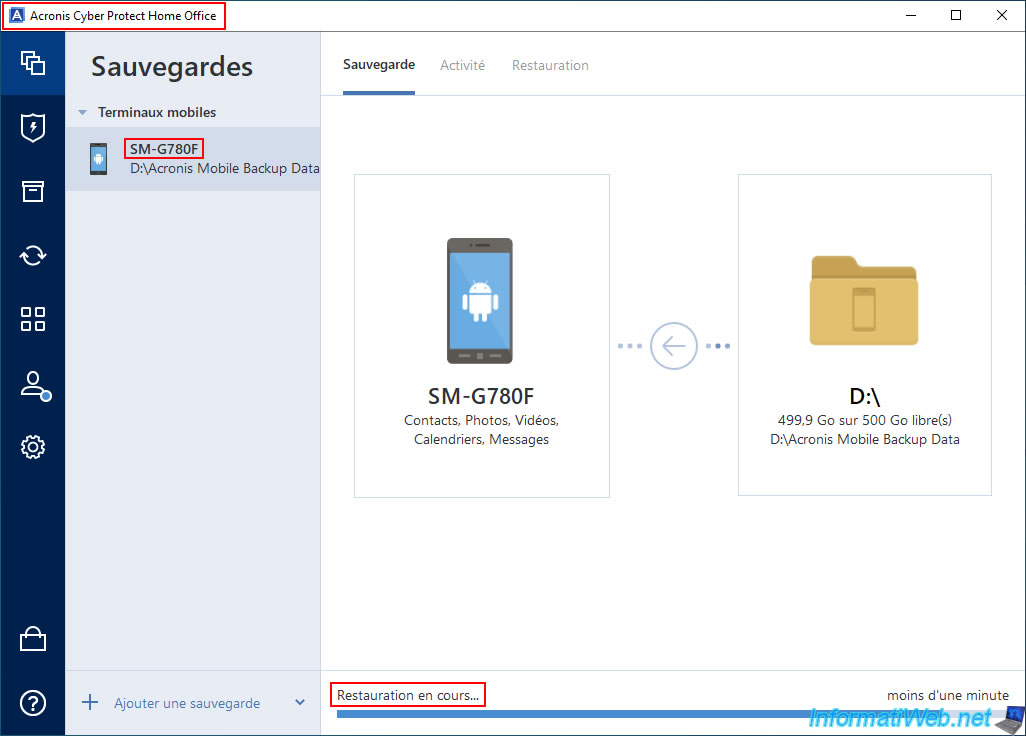Open the Protection shield section
Viewport: 1026px width, 736px height.
[x=33, y=127]
